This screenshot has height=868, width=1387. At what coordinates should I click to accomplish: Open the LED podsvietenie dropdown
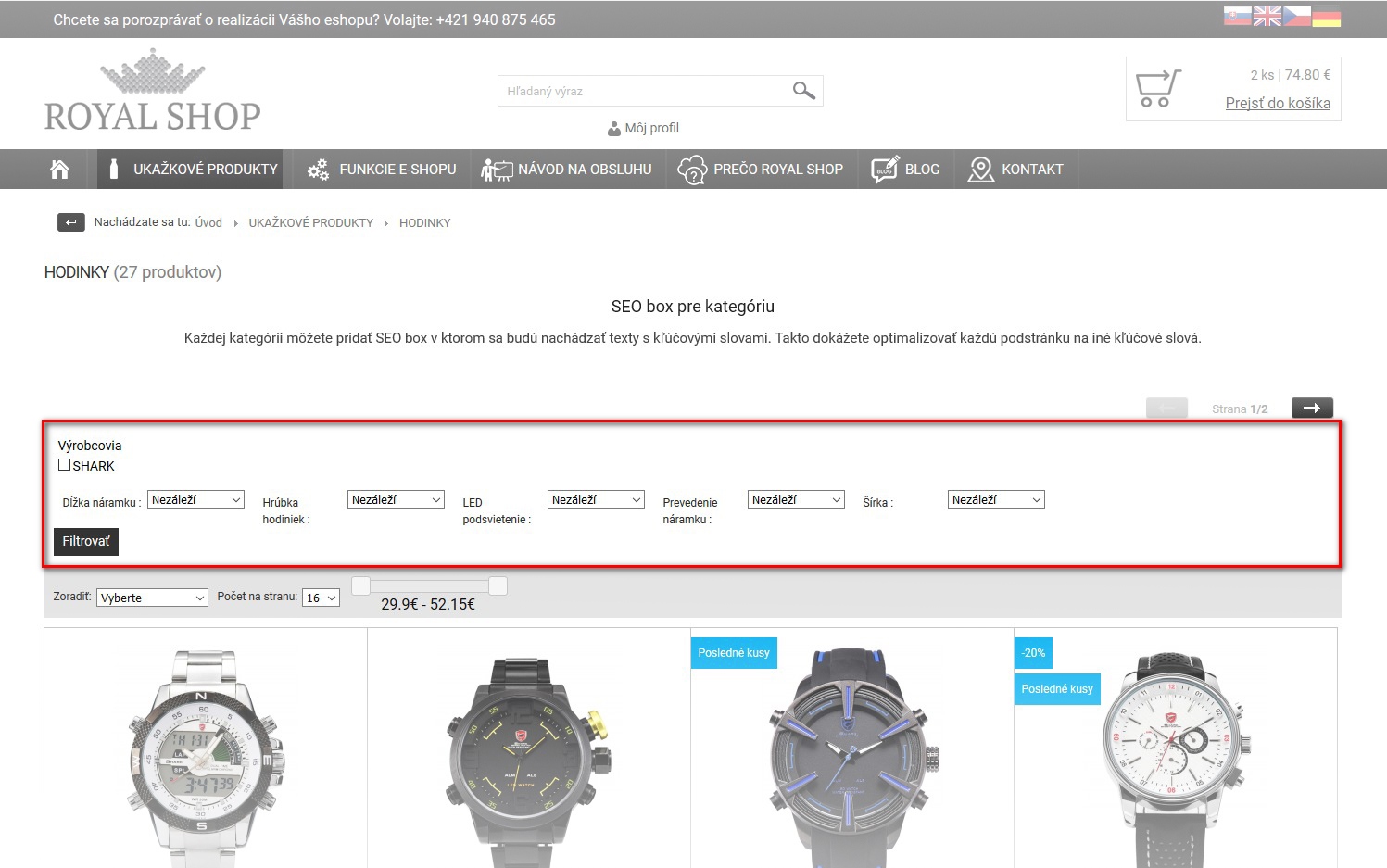pyautogui.click(x=596, y=500)
